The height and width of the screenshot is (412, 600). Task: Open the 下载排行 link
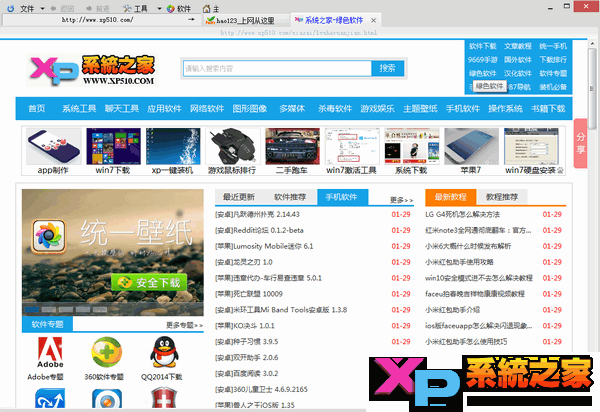(553, 60)
